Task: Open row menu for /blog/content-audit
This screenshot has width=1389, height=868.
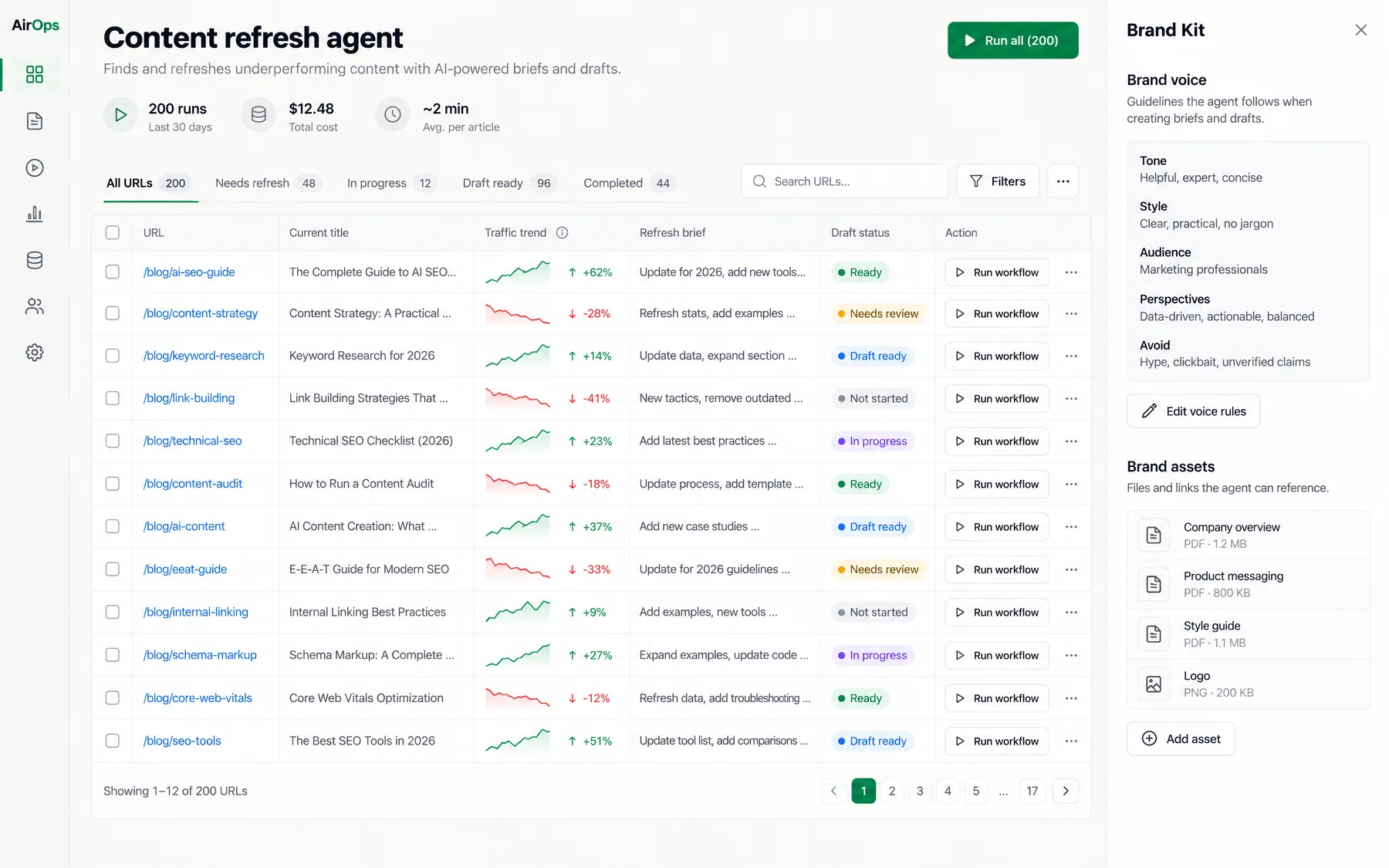Action: [x=1071, y=484]
